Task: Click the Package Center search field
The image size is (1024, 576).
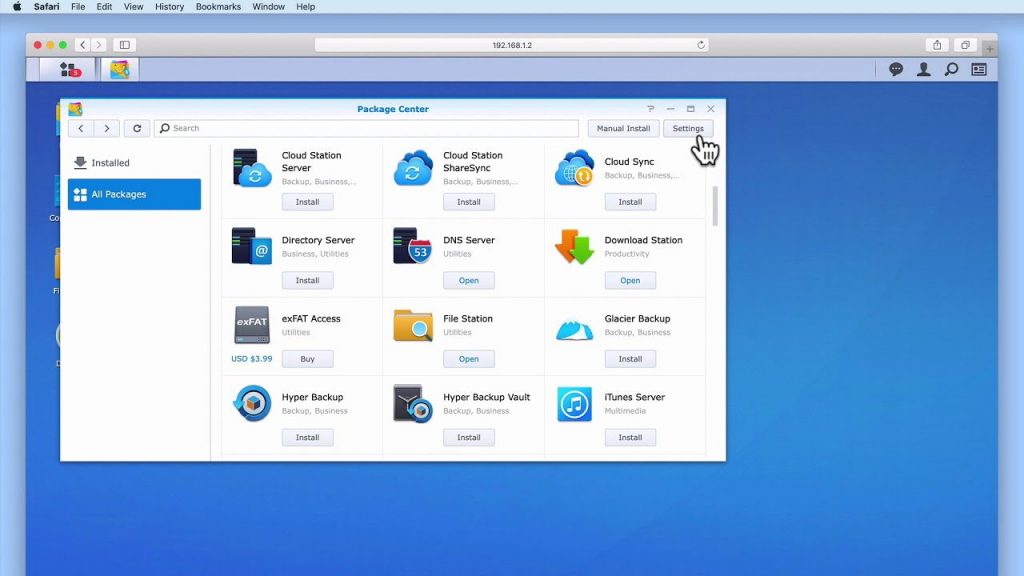Action: [366, 128]
